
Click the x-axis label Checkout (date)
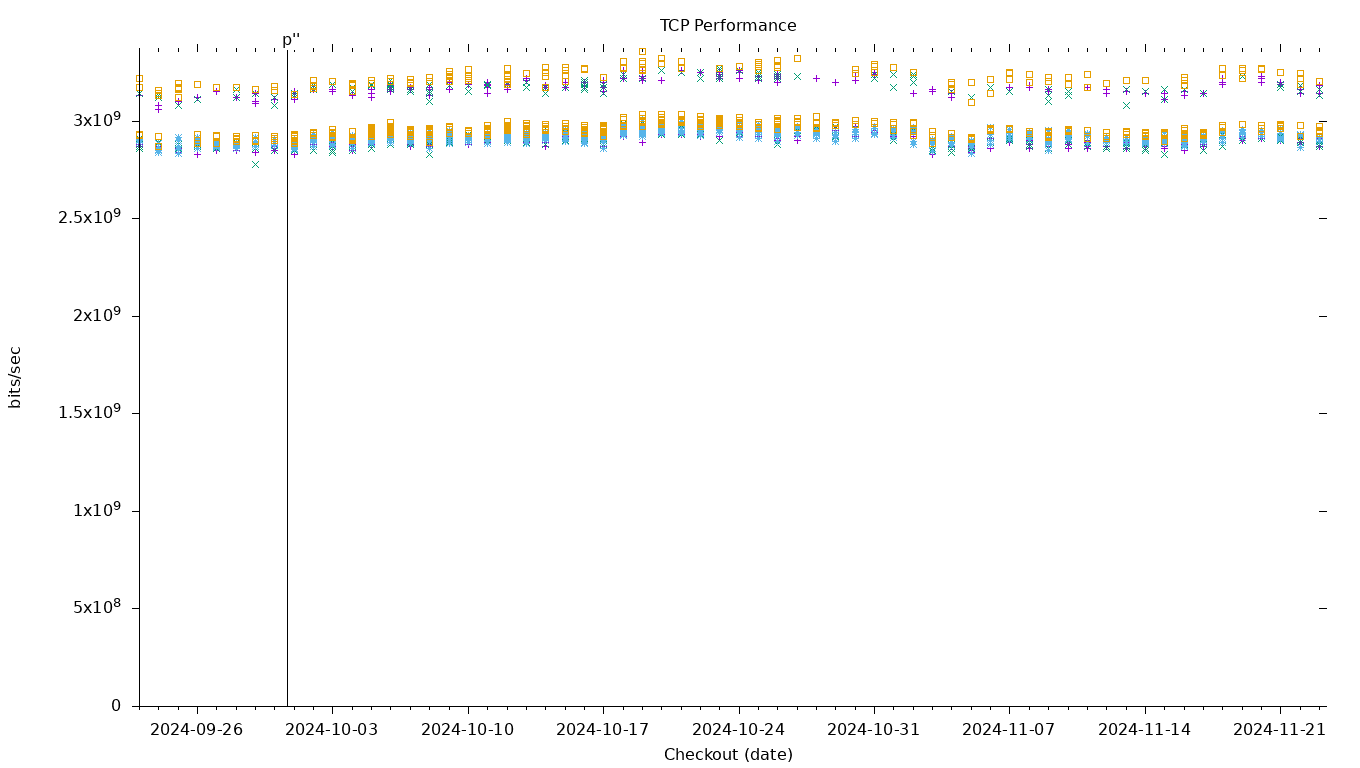point(728,755)
